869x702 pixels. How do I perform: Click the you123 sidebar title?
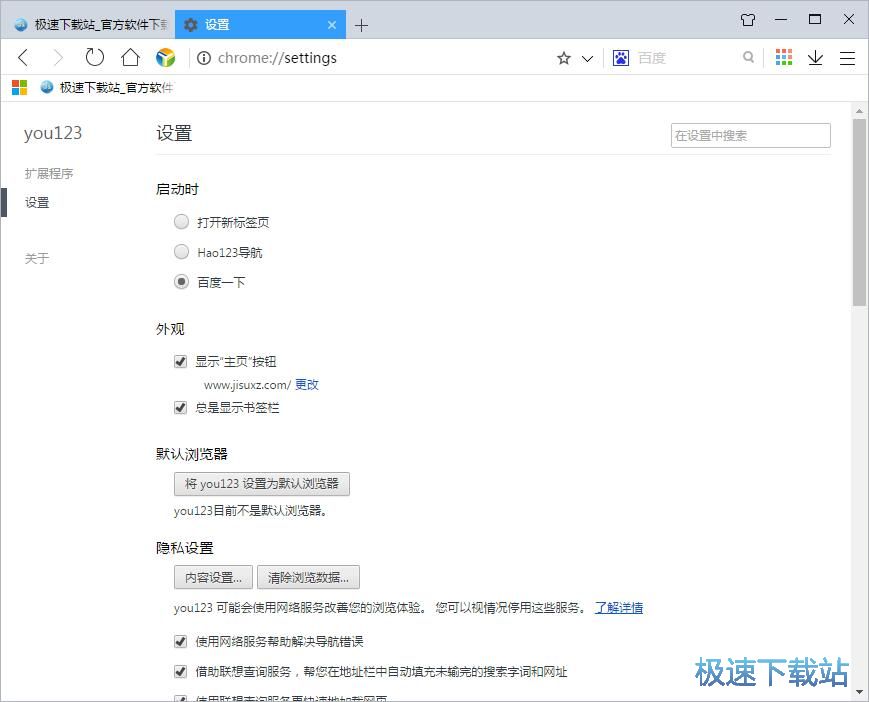(53, 133)
